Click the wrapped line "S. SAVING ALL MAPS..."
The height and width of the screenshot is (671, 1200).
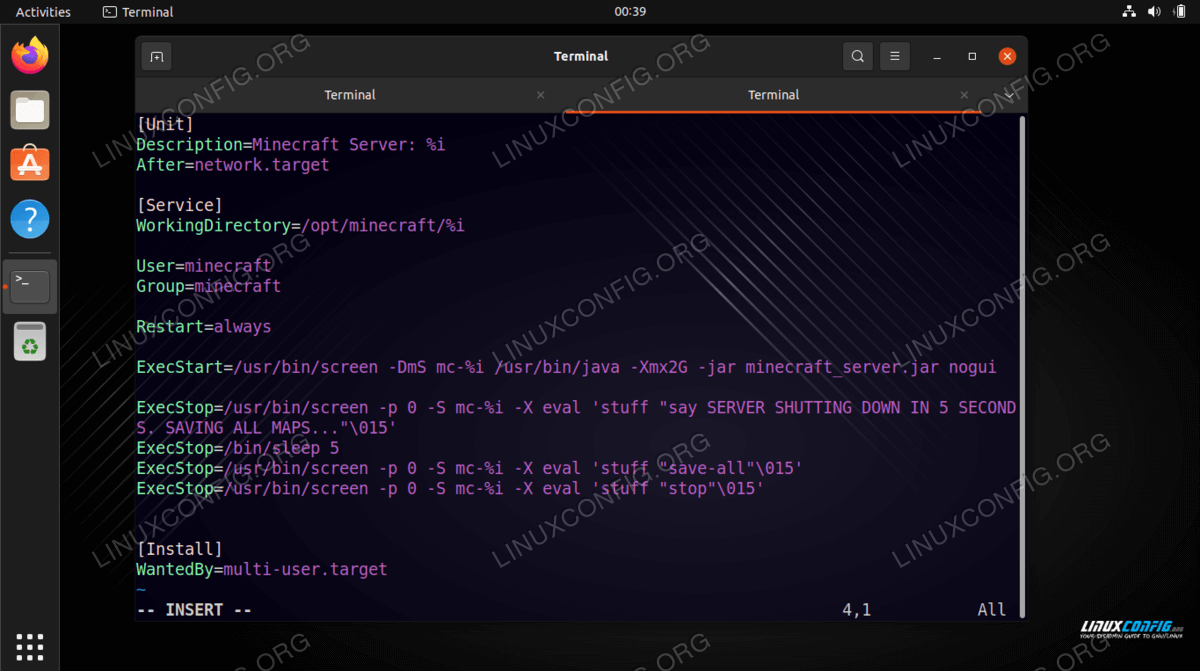point(267,428)
